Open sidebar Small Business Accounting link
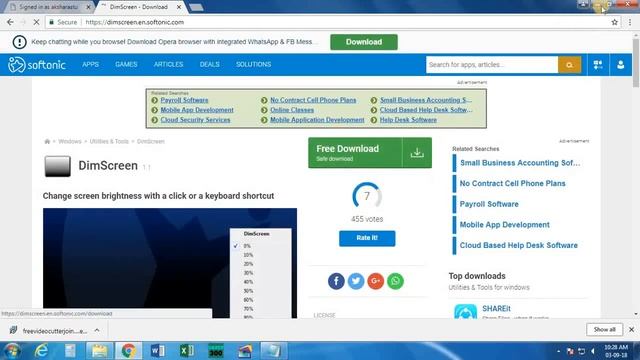The width and height of the screenshot is (640, 360). pyautogui.click(x=520, y=163)
